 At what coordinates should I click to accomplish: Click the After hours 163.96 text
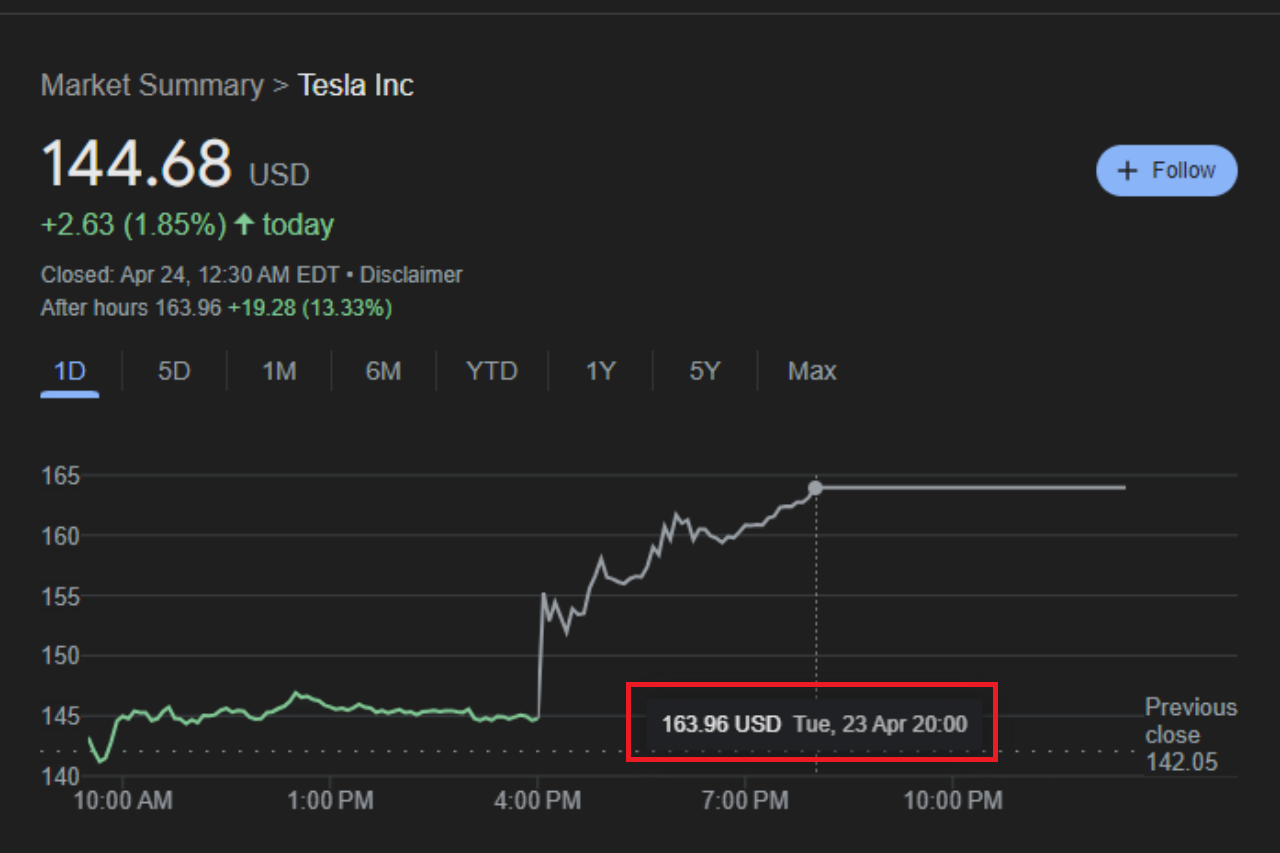[x=130, y=308]
